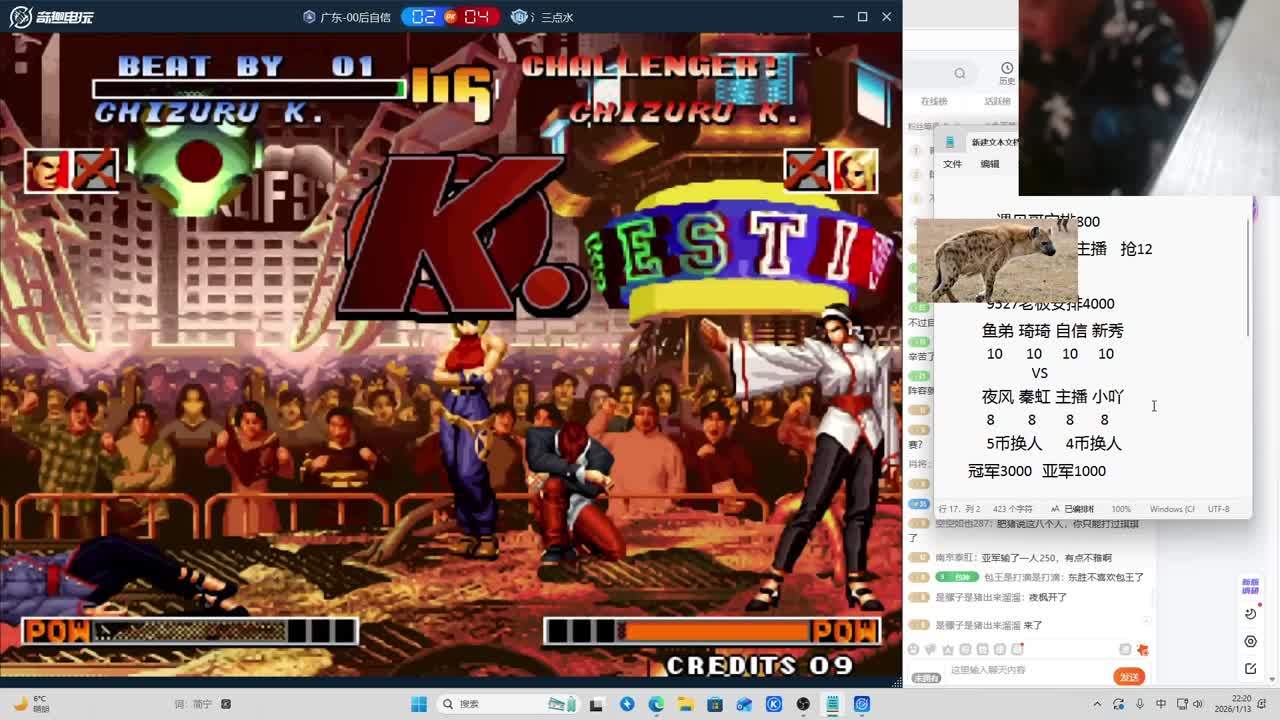Viewport: 1280px width, 720px height.
Task: Open the UTF-8 encoding selector in Notepad
Action: [x=1218, y=509]
